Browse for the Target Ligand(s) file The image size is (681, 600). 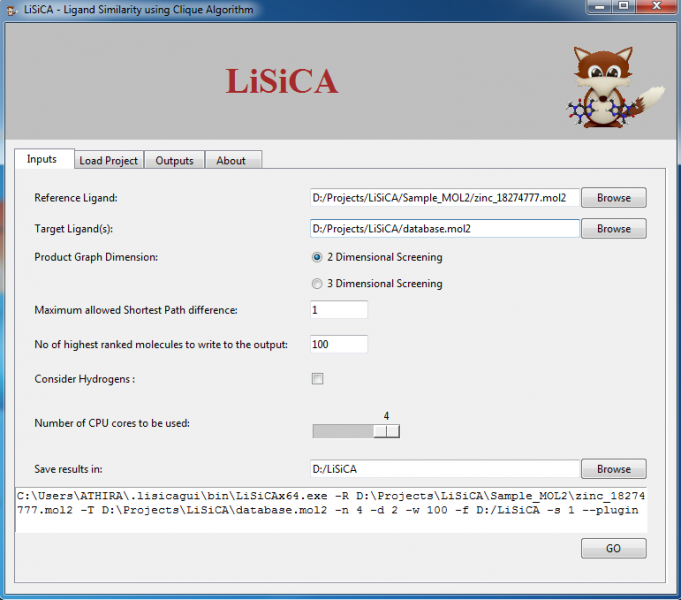[613, 229]
